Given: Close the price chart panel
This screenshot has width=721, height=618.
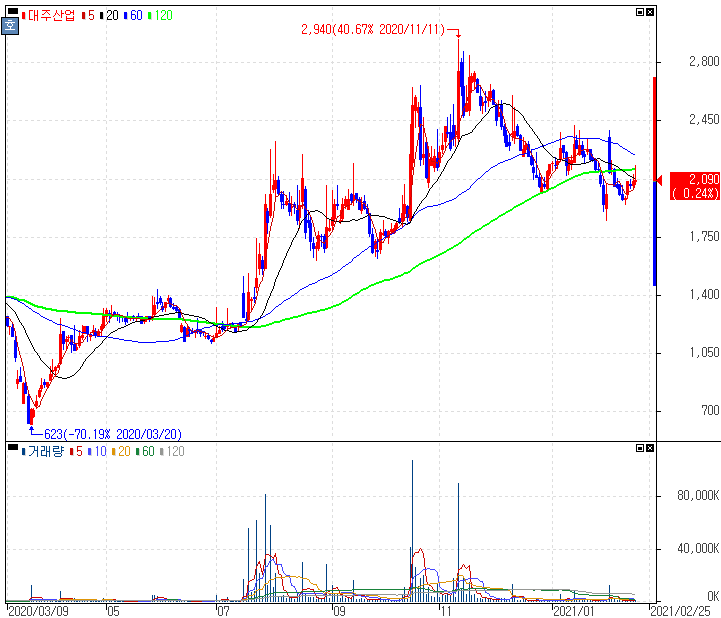Looking at the screenshot, I should pyautogui.click(x=650, y=12).
